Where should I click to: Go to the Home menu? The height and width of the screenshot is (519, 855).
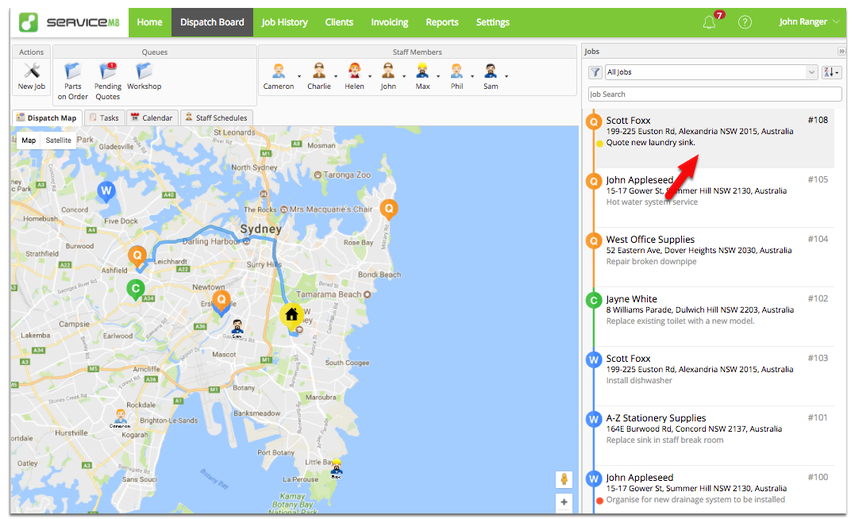coord(149,22)
